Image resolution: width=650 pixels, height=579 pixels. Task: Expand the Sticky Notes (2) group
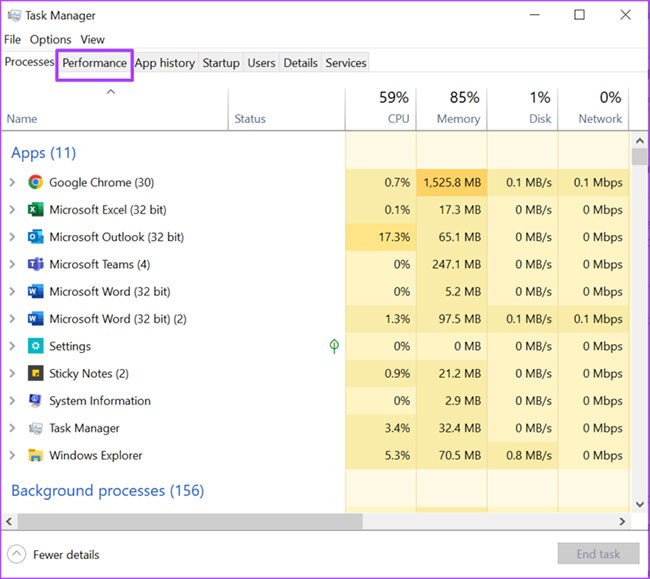(x=12, y=373)
